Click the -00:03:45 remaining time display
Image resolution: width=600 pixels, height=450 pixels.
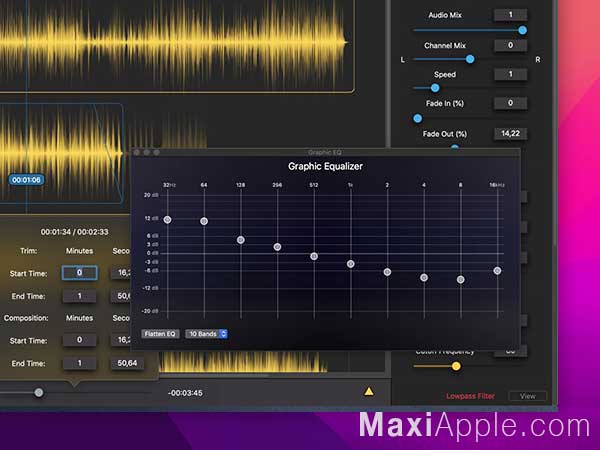(185, 393)
